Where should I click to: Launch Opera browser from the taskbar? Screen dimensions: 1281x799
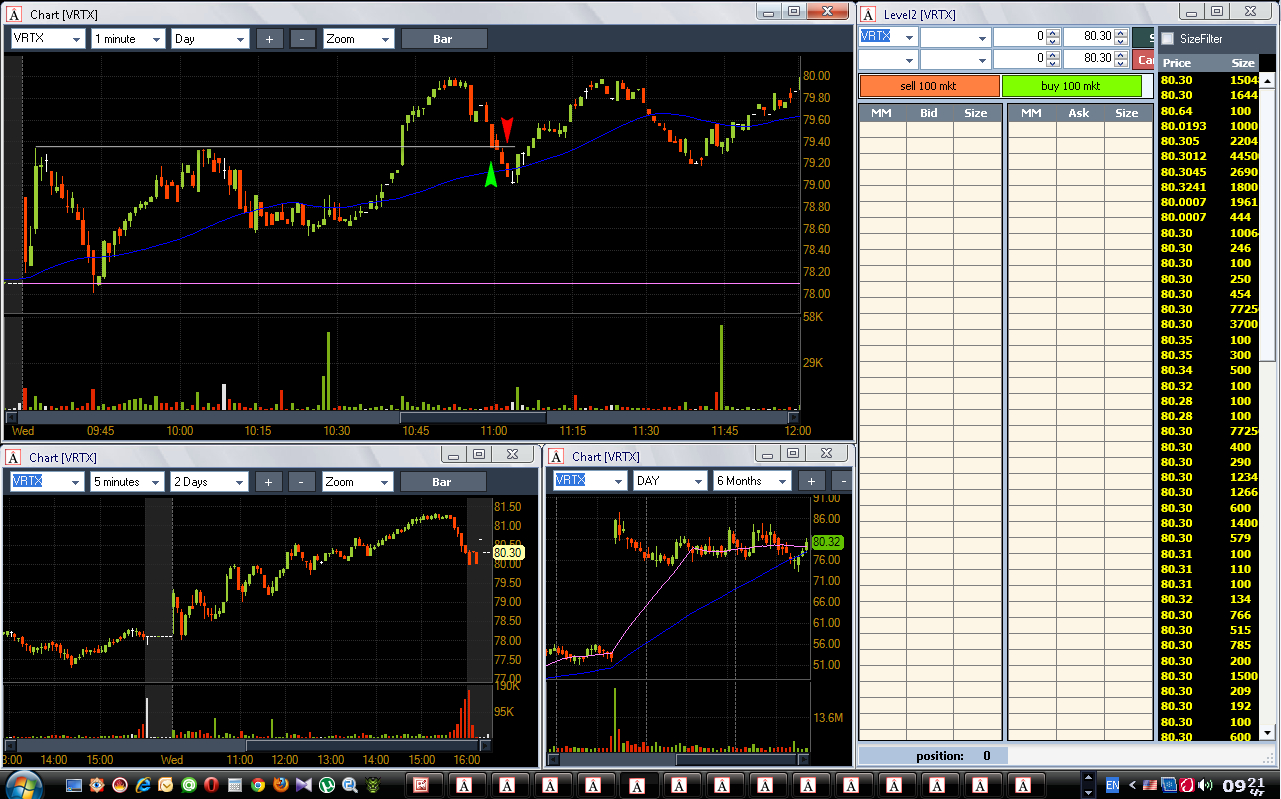click(x=212, y=785)
